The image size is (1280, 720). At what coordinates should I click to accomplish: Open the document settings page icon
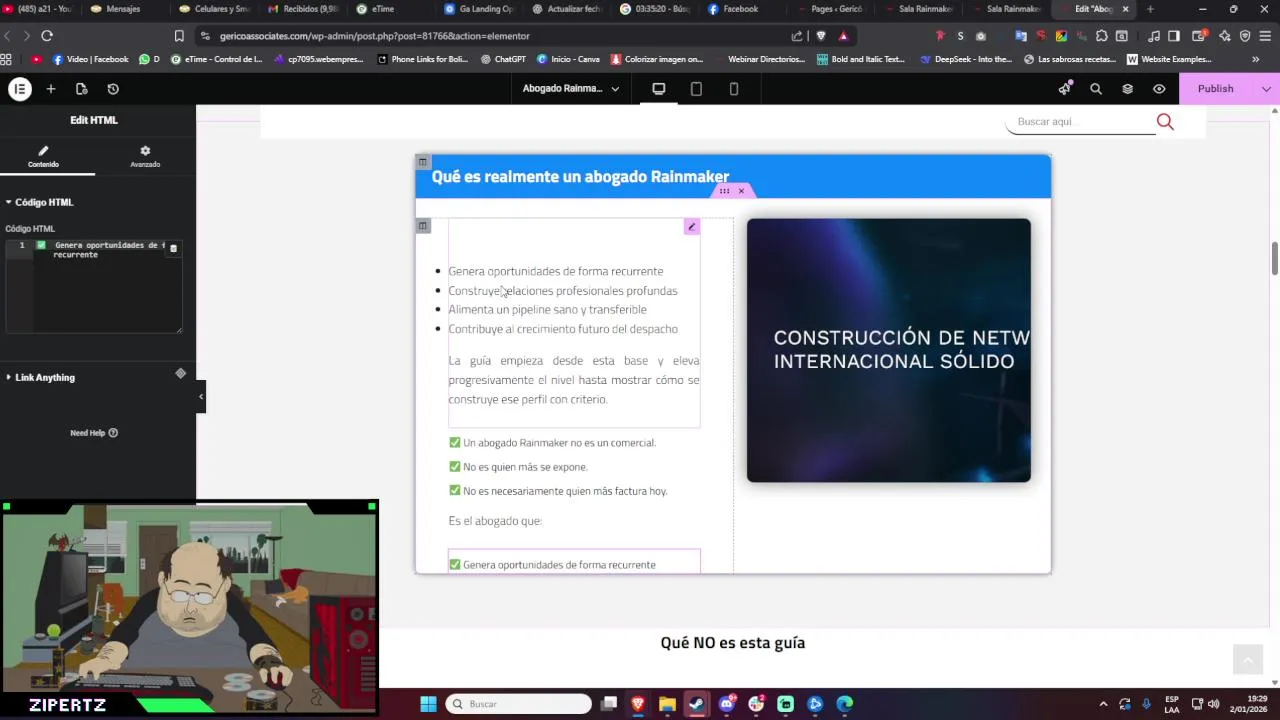point(82,89)
